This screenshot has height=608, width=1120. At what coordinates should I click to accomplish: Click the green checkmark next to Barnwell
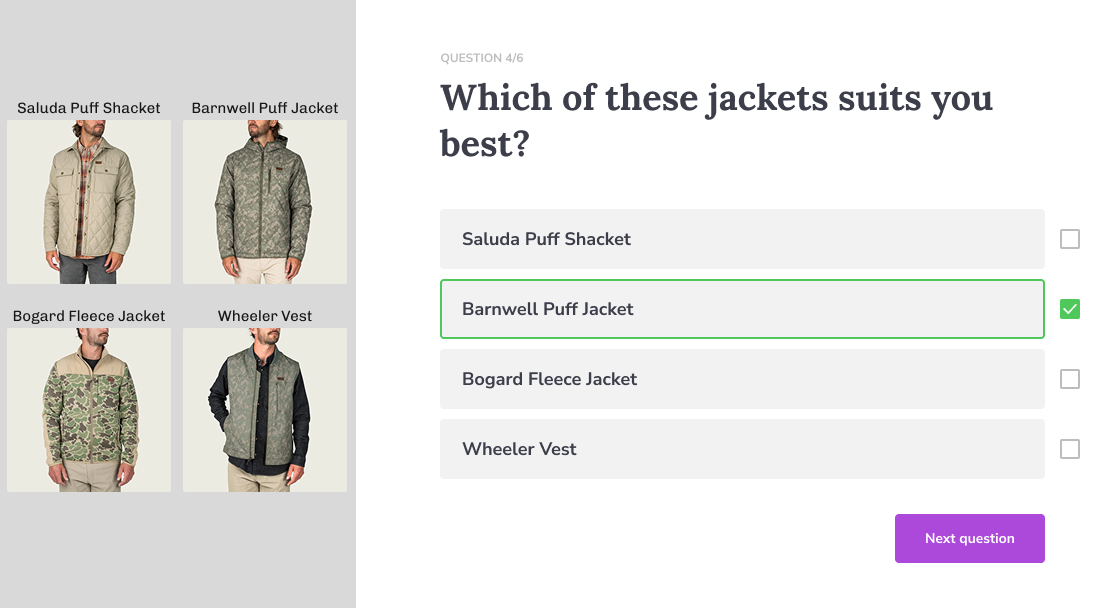point(1069,309)
